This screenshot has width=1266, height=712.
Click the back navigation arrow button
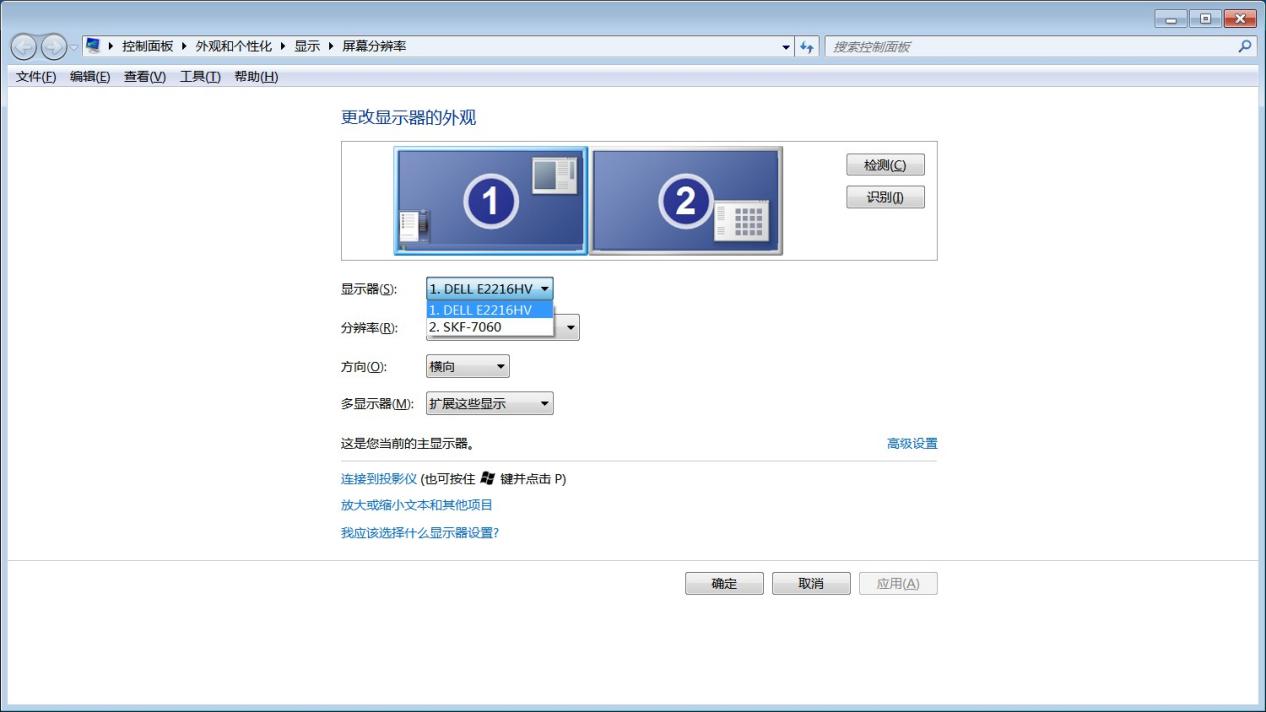pos(24,47)
